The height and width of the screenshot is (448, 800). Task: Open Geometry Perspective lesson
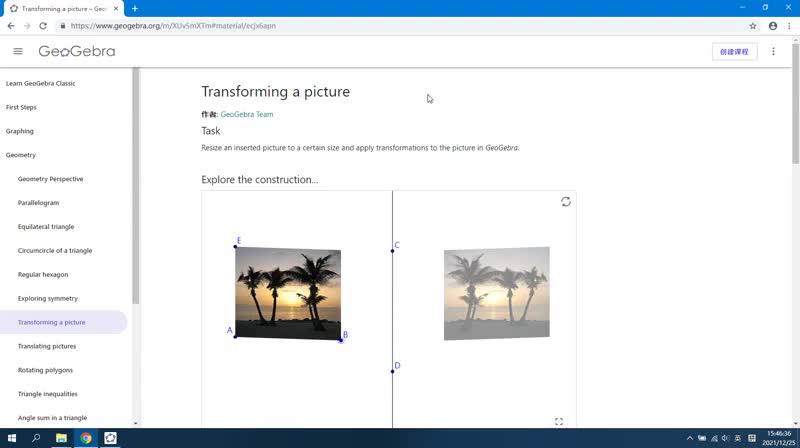51,179
